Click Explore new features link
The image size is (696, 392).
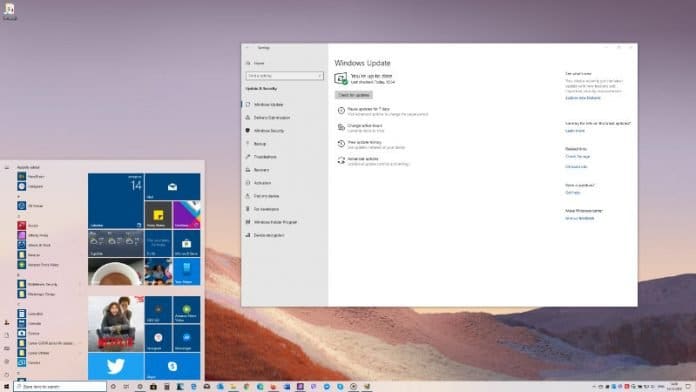click(x=582, y=98)
